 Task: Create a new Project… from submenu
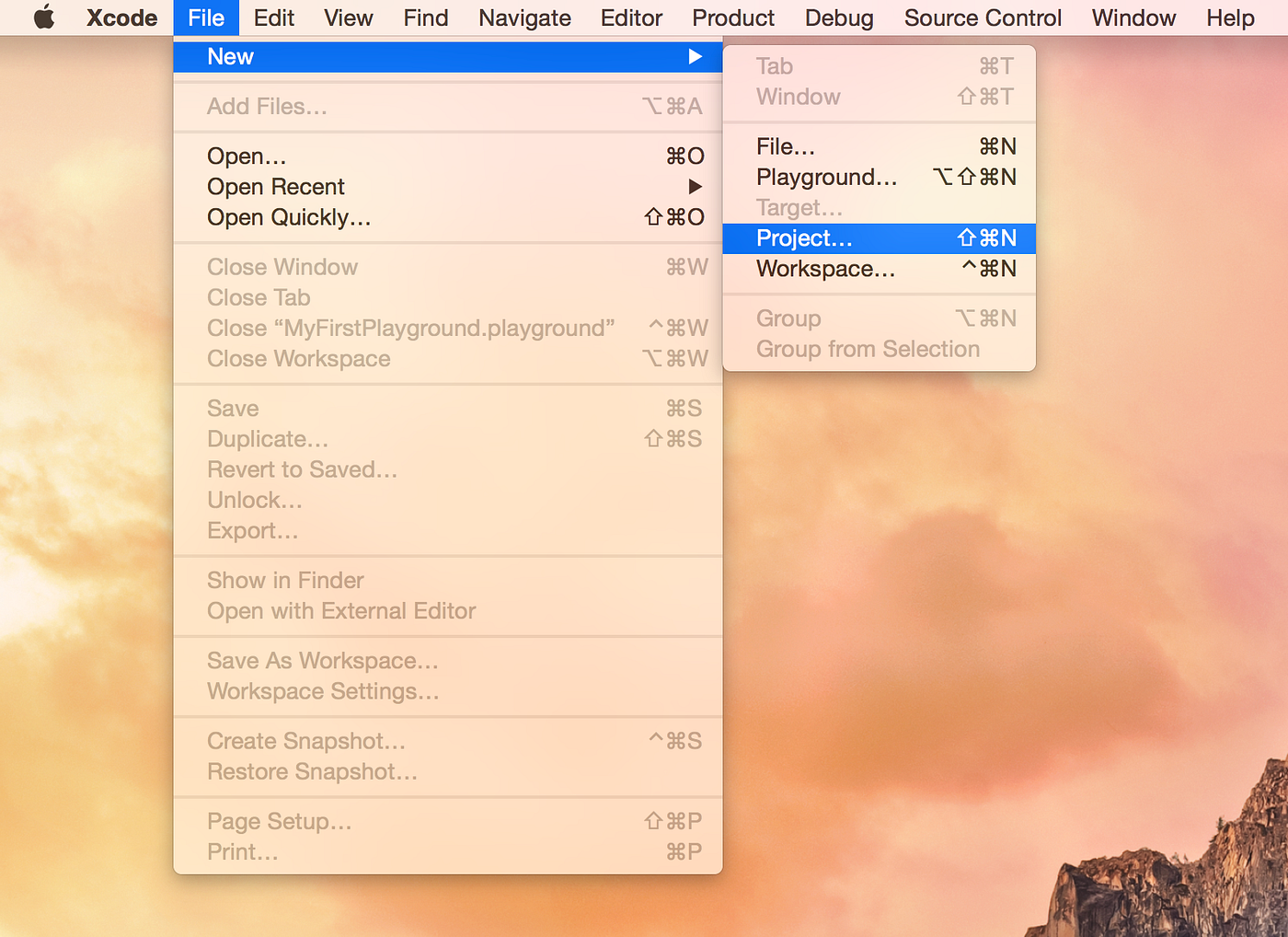[880, 238]
